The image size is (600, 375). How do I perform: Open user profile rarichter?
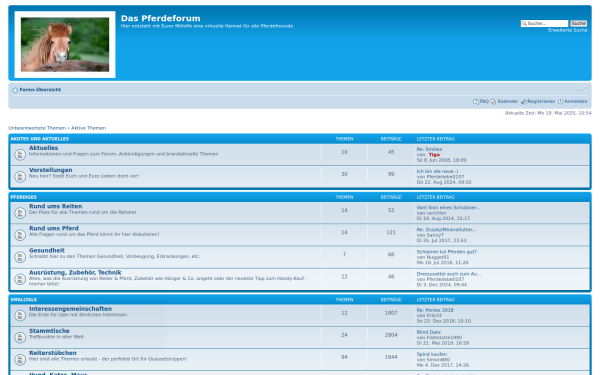tap(437, 213)
